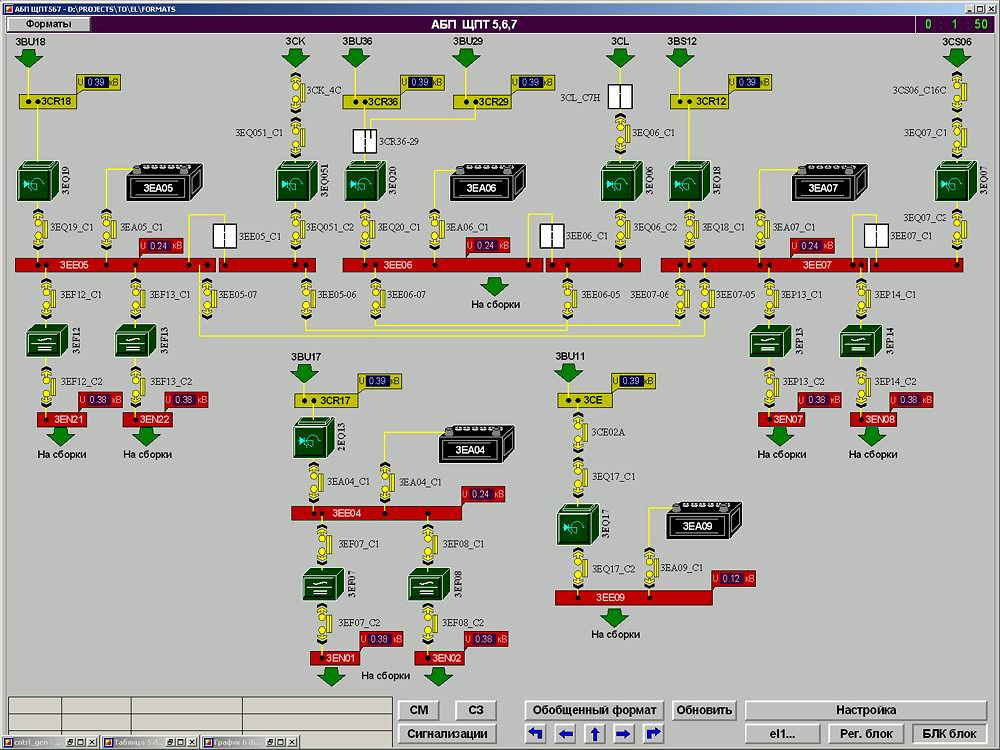Click the voltage reading above 3CR17
The height and width of the screenshot is (750, 1000).
[379, 381]
